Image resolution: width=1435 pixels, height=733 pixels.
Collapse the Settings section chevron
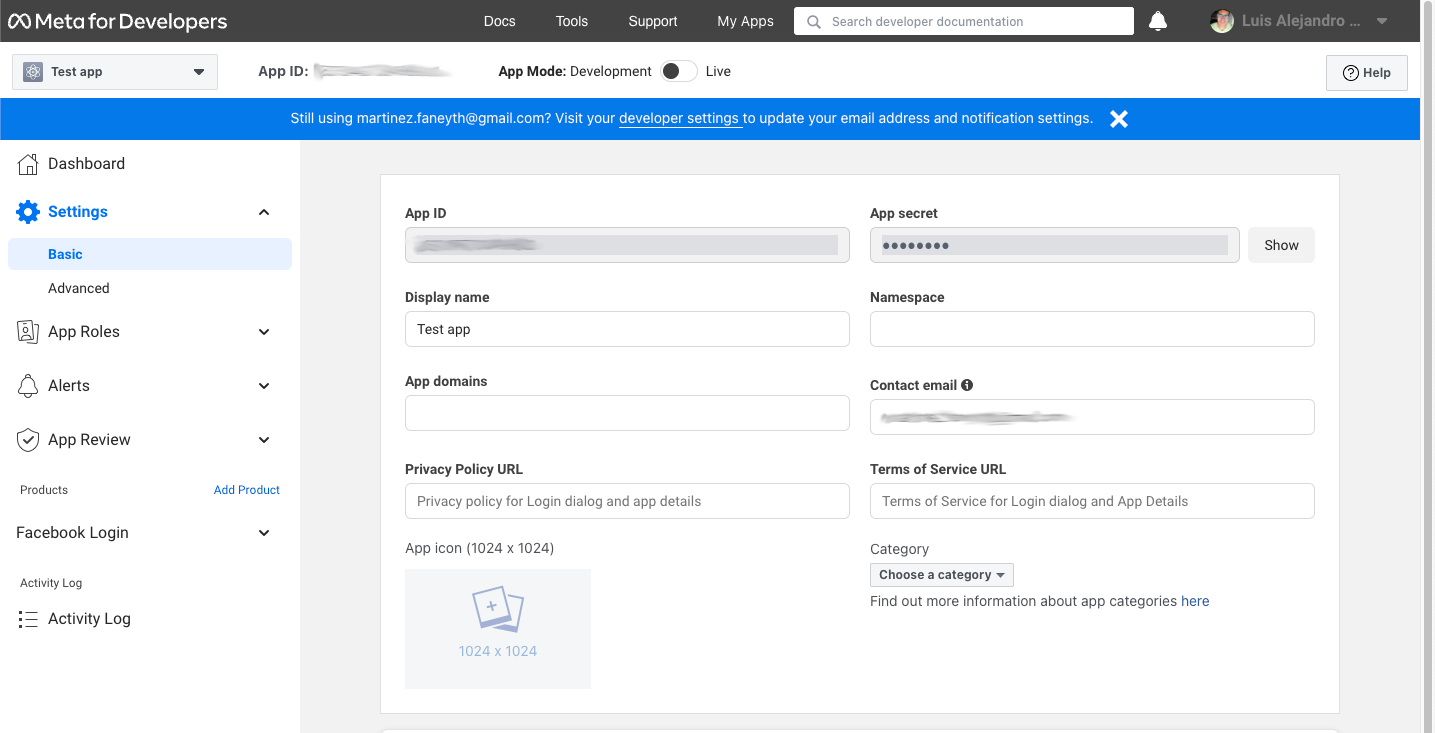pyautogui.click(x=264, y=212)
